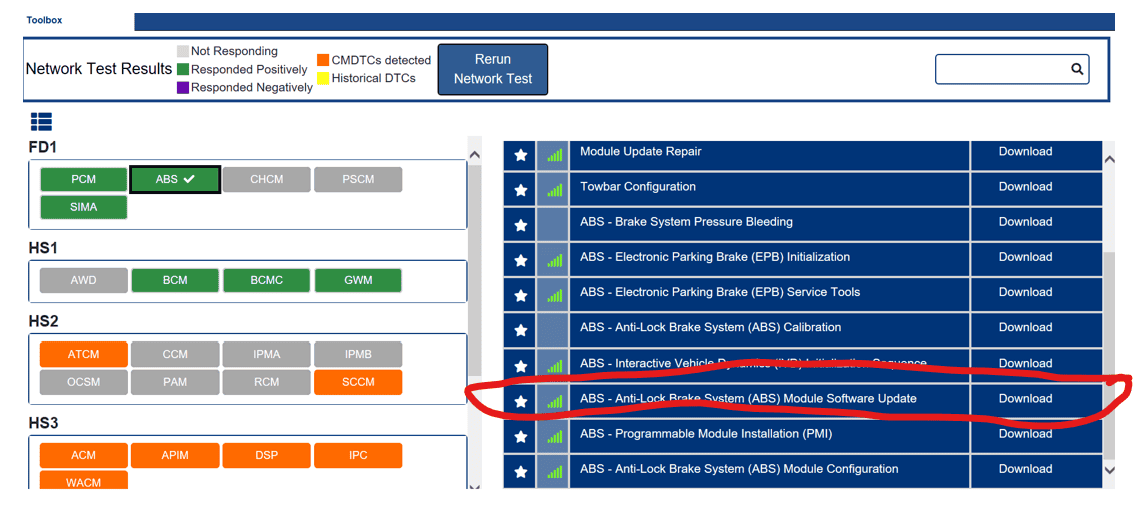Download ABS Module Software Update

(x=1025, y=399)
